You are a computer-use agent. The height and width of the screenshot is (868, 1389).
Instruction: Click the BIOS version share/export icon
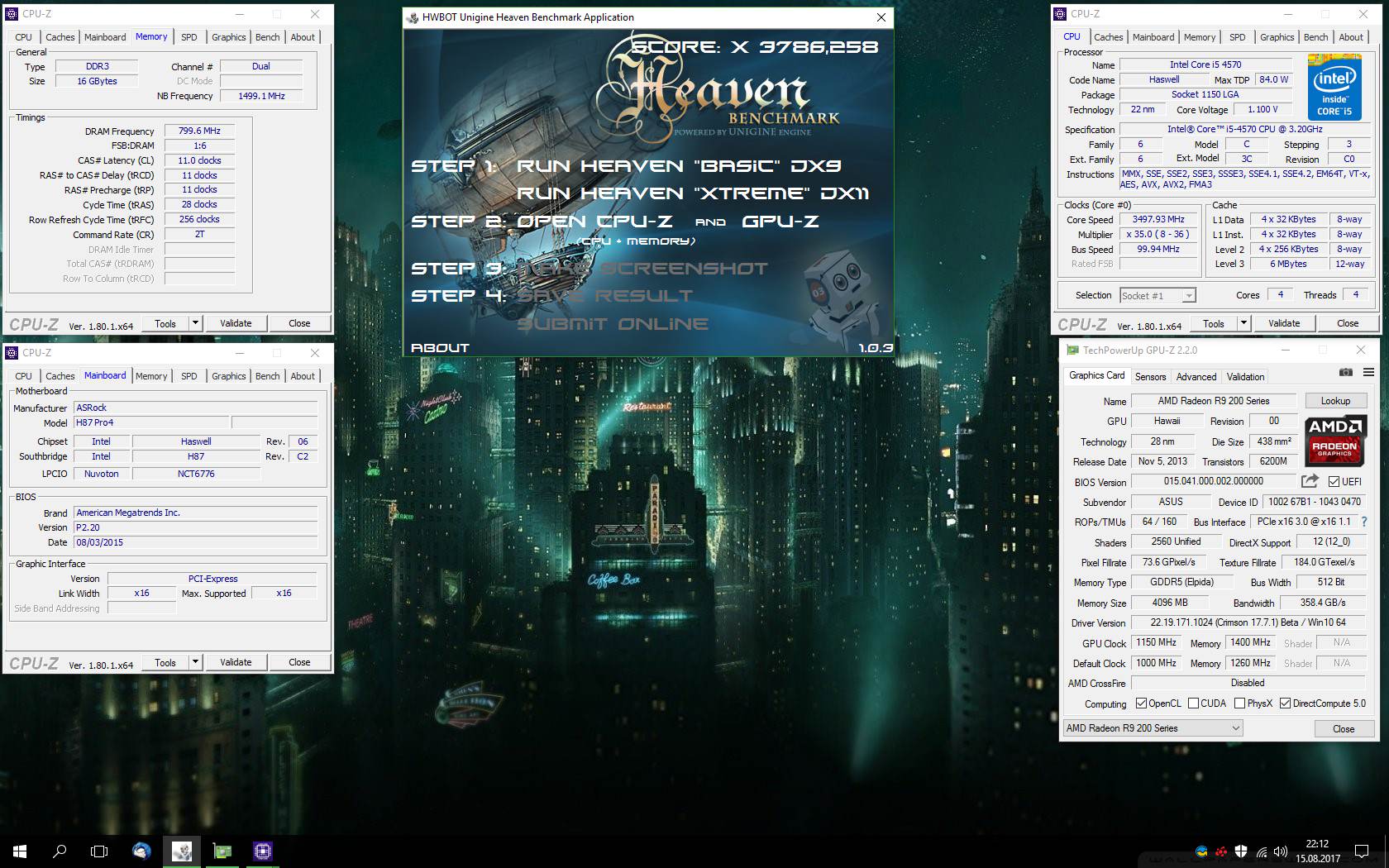coord(1310,481)
